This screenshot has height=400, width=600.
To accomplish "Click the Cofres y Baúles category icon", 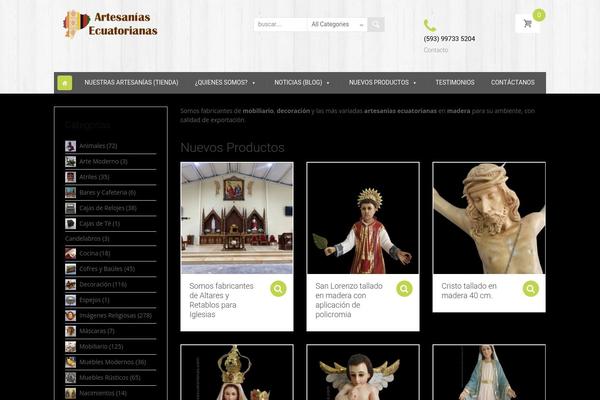I will pos(70,269).
